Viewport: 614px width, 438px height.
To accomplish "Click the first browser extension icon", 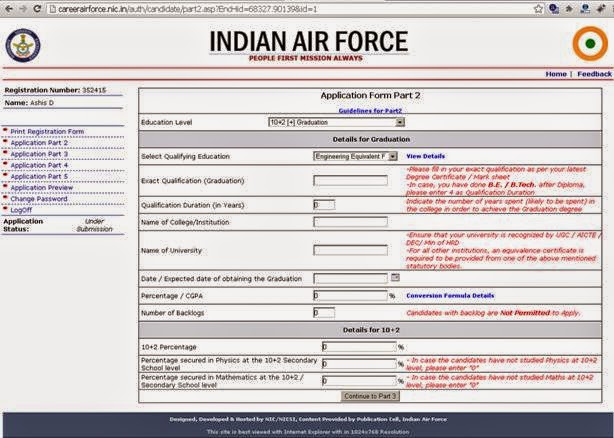I will click(554, 9).
